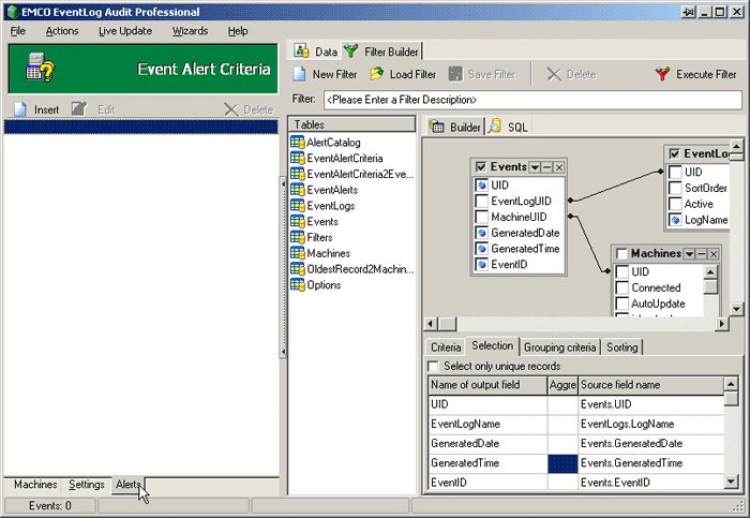Click the OldestRecord2Machin table icon
Viewport: 750px width, 518px height.
point(298,269)
